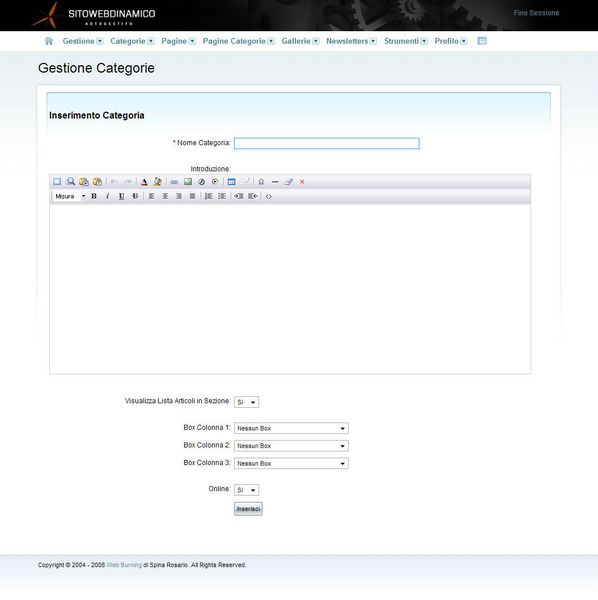Click the Inserisci button

coord(248,509)
